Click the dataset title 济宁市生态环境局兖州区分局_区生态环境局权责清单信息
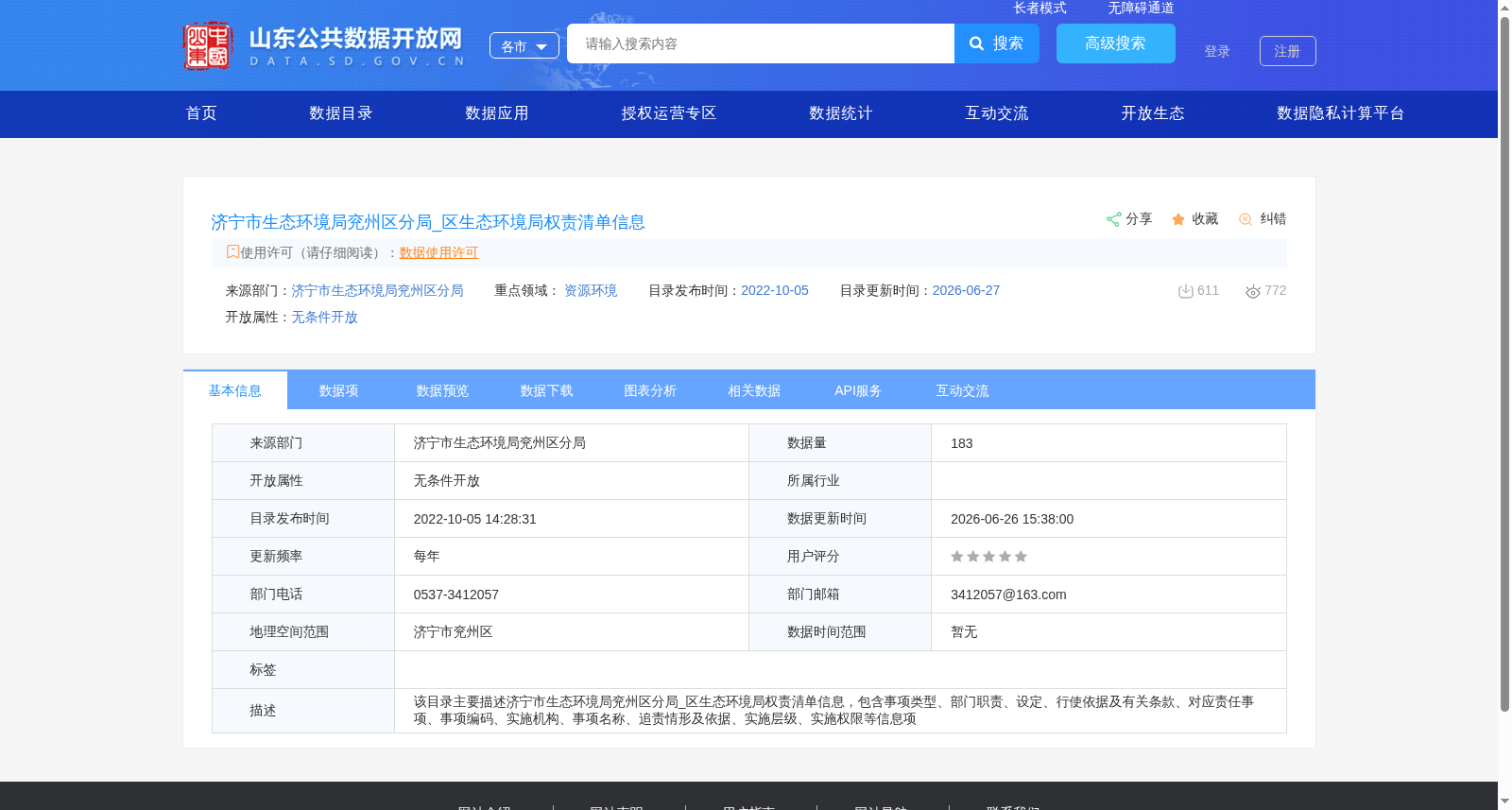 point(428,222)
